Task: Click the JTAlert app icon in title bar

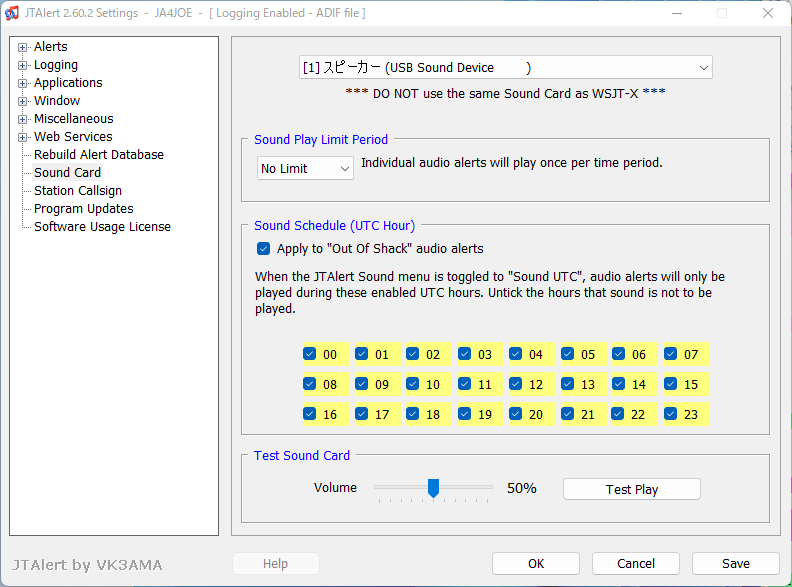Action: [12, 13]
